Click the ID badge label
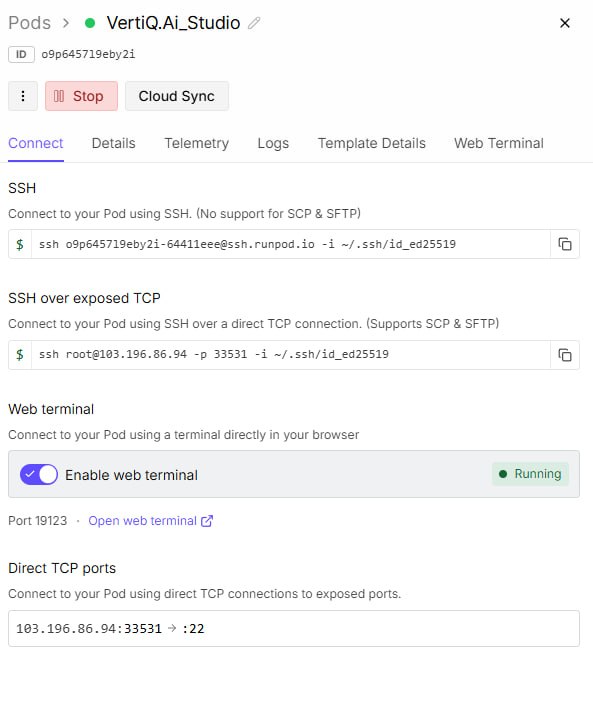Screen dimensions: 593x711 (21, 54)
